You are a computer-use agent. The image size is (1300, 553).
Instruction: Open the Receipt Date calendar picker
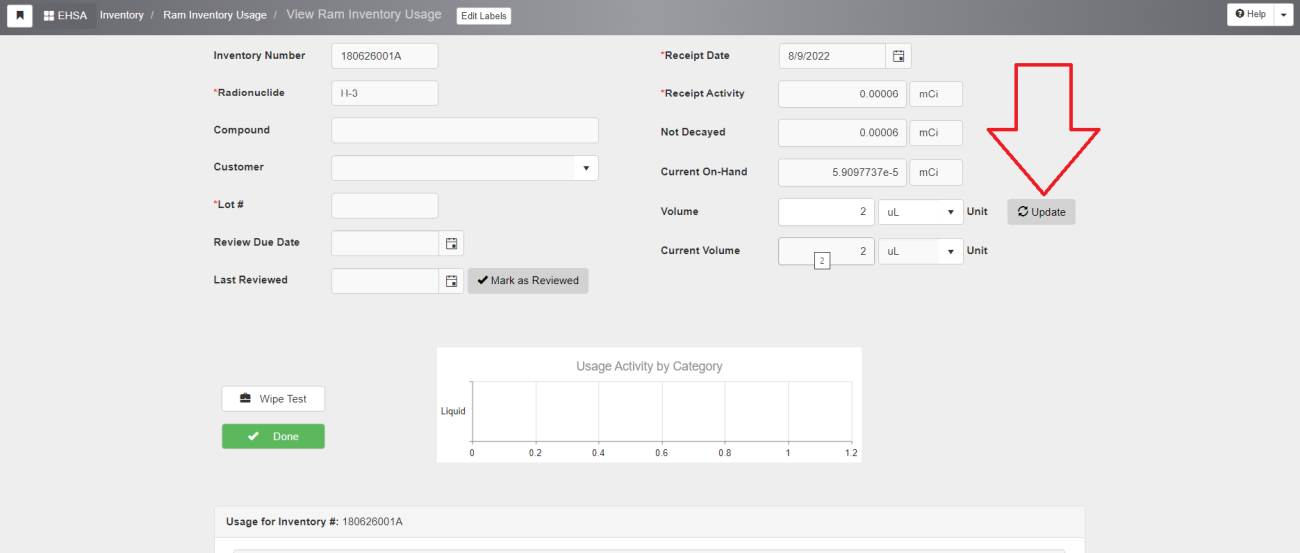coord(898,56)
